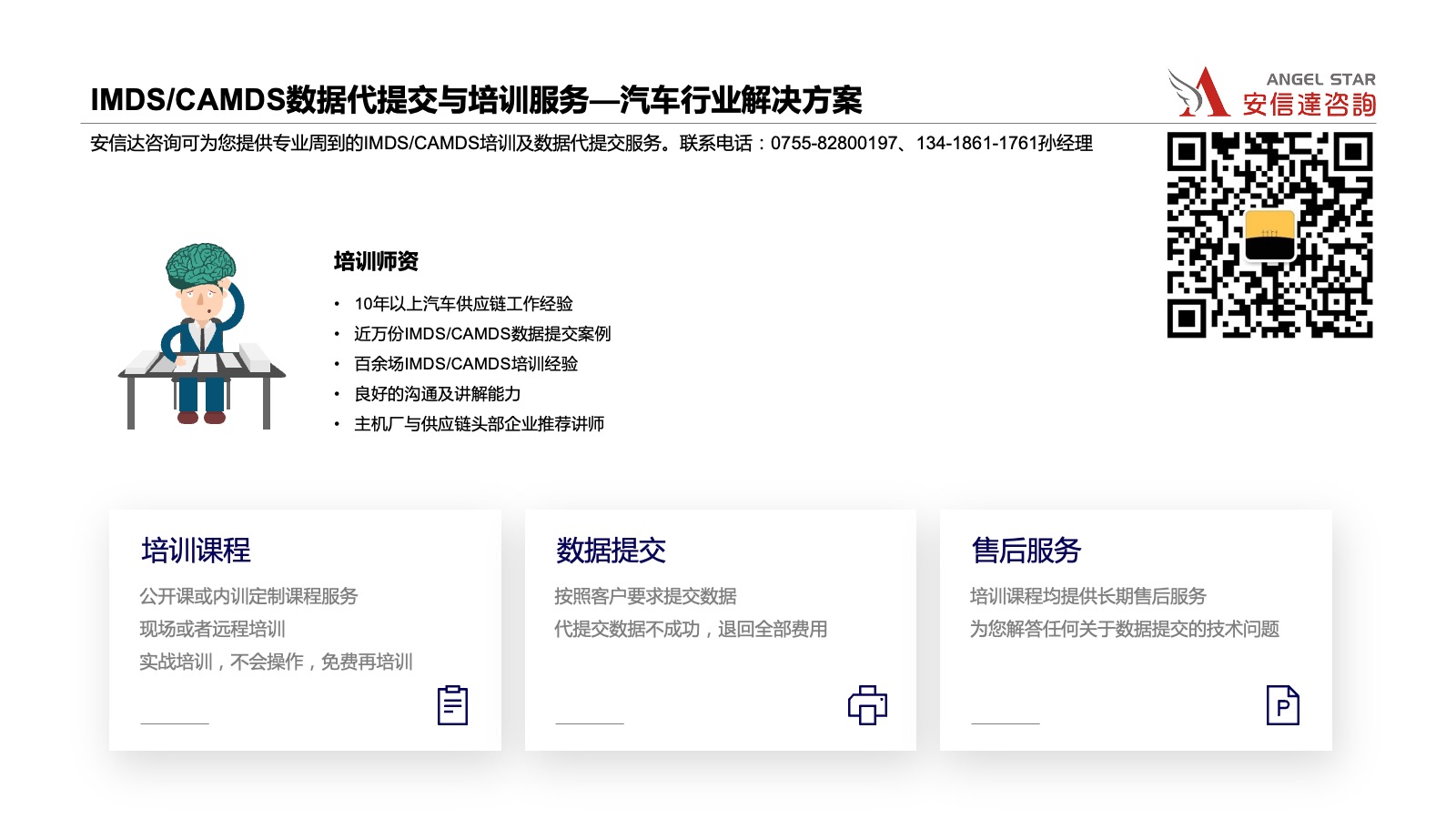
Task: Click the P document icon in 售后服务 card
Action: click(1283, 704)
